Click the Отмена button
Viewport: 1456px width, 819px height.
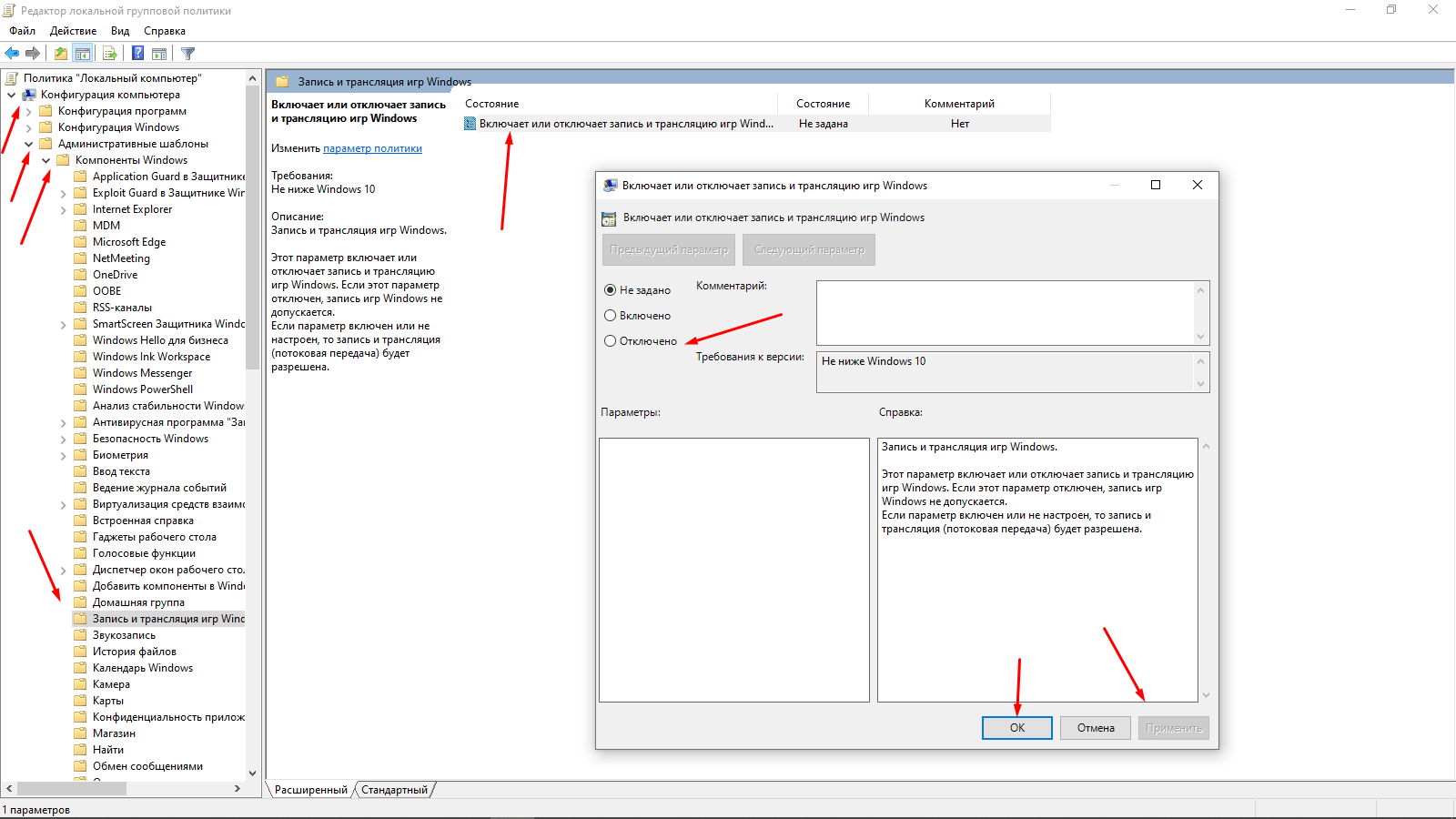(1096, 728)
